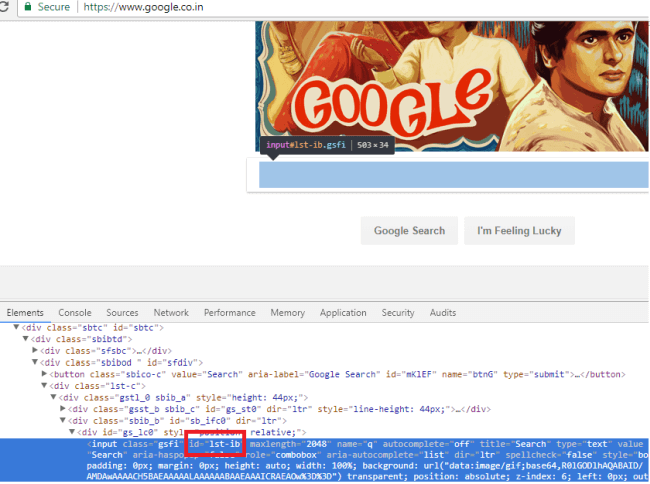This screenshot has height=484, width=650.
Task: Click the browser reload icon
Action: coord(4,6)
